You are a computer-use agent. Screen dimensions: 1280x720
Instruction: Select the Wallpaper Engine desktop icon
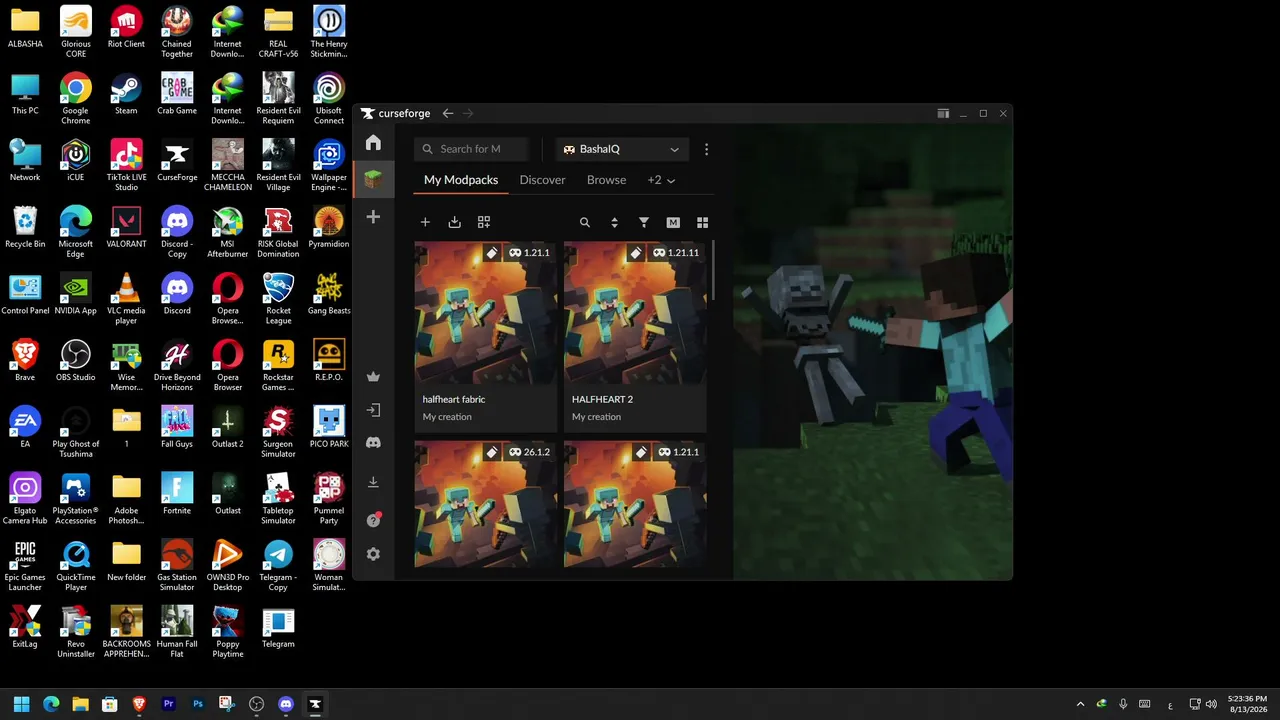tap(329, 165)
